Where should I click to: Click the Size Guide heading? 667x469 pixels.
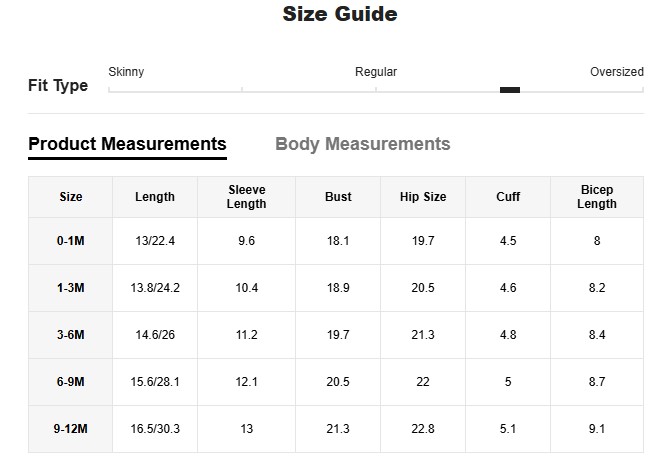(x=340, y=14)
